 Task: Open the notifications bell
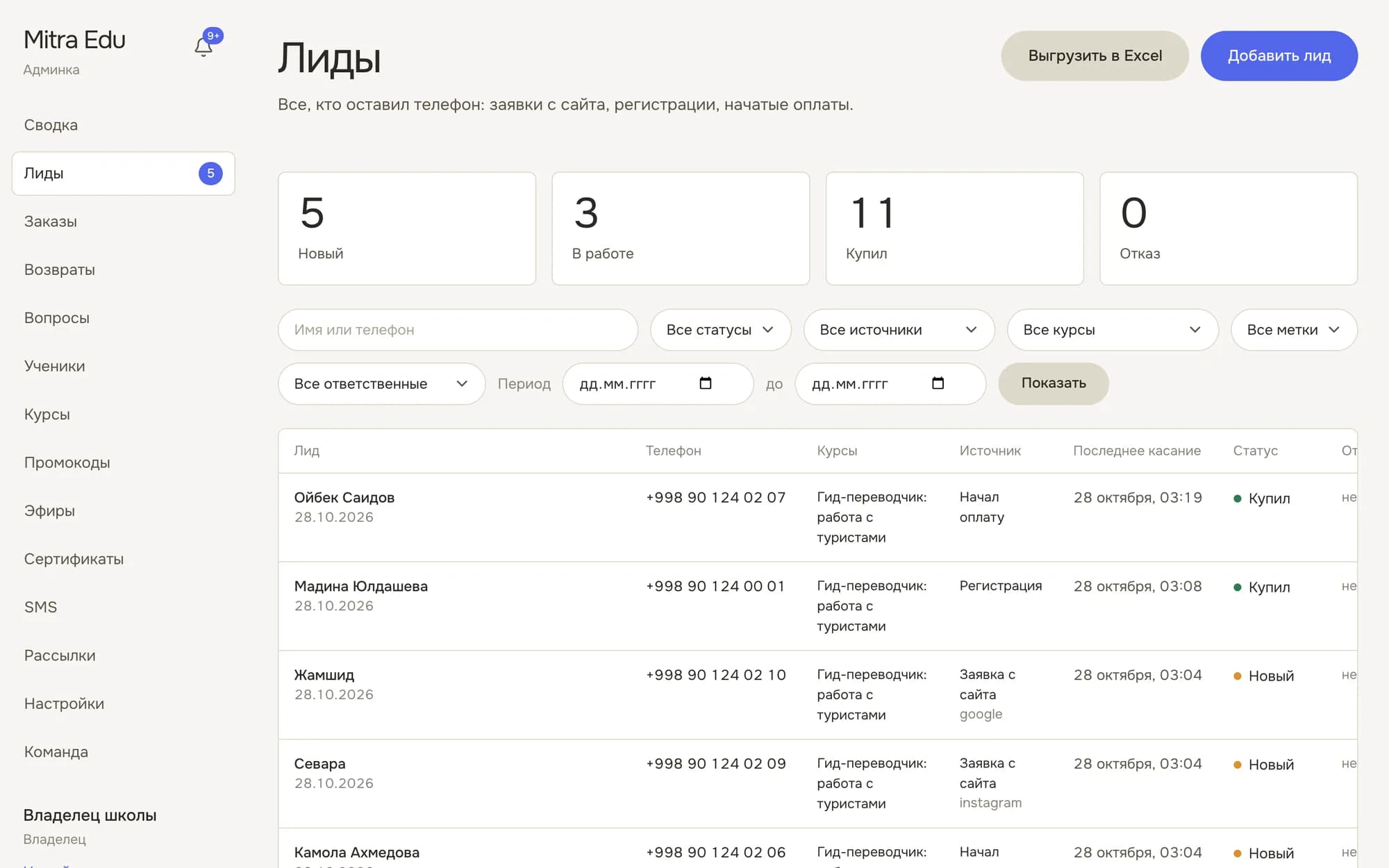point(203,47)
